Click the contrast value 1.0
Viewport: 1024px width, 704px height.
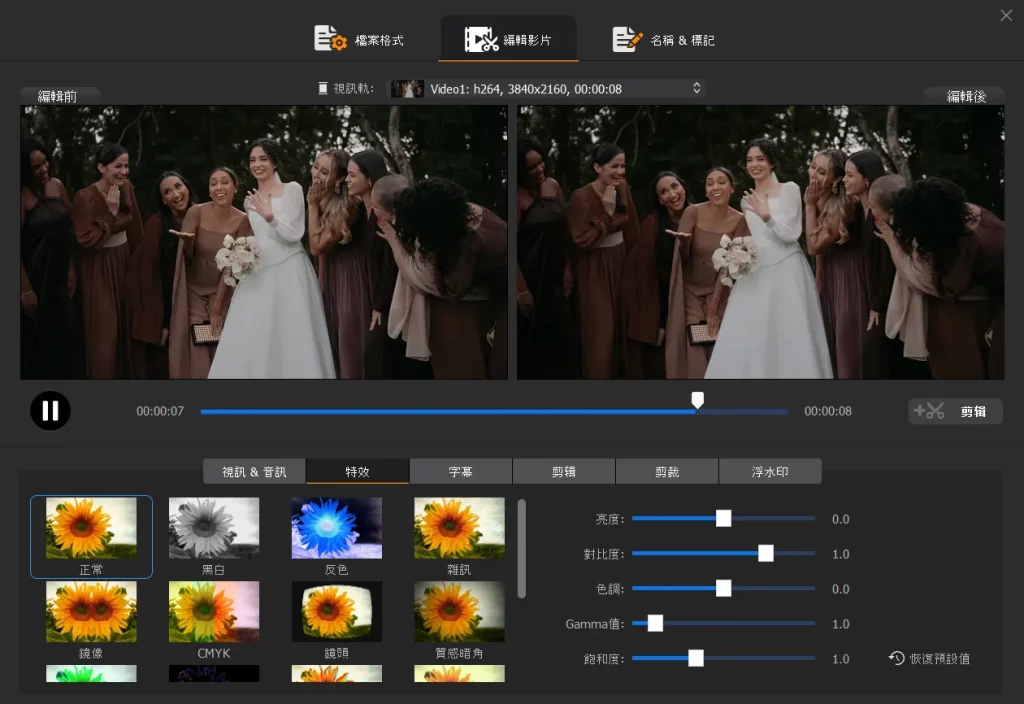(x=840, y=554)
